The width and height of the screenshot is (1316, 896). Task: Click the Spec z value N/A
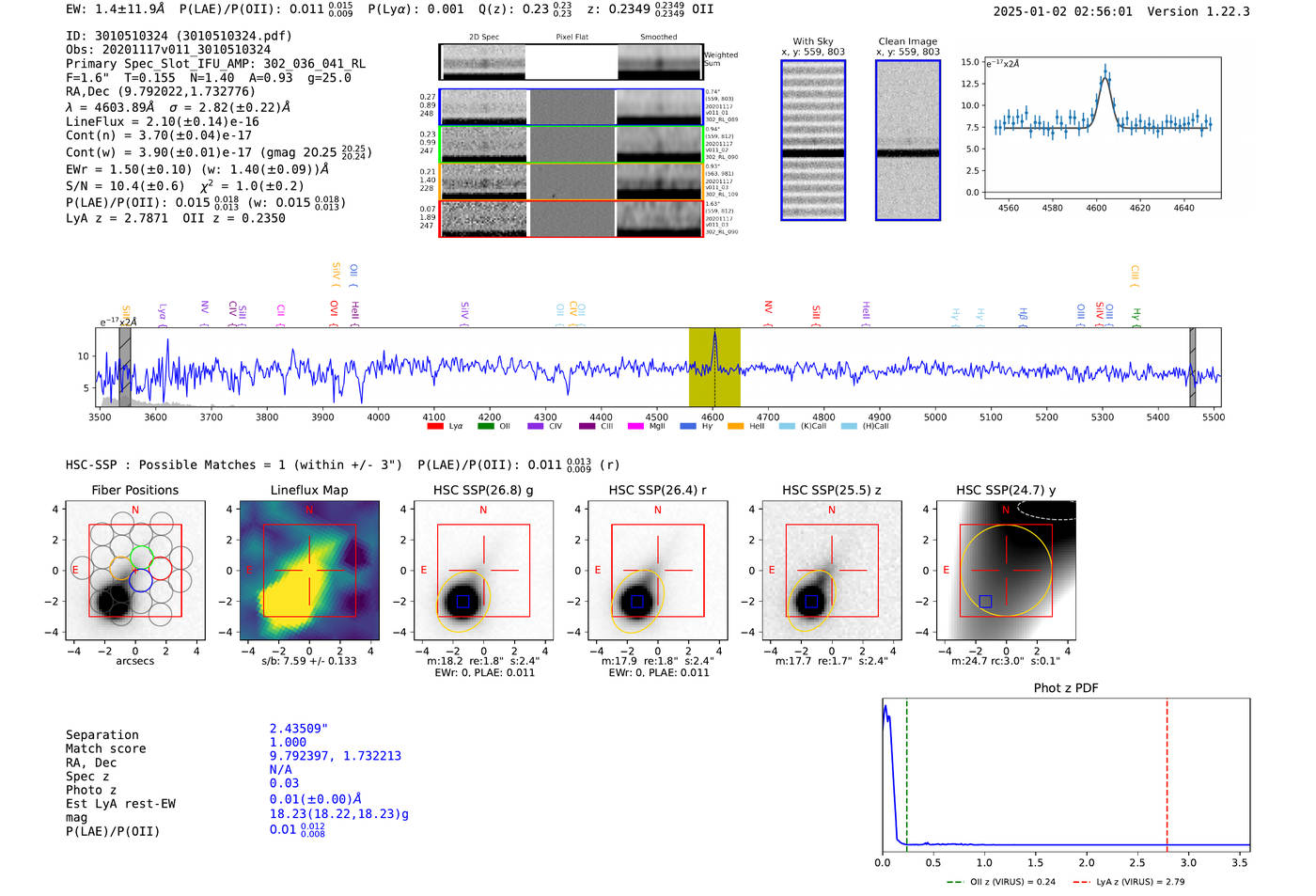280,769
